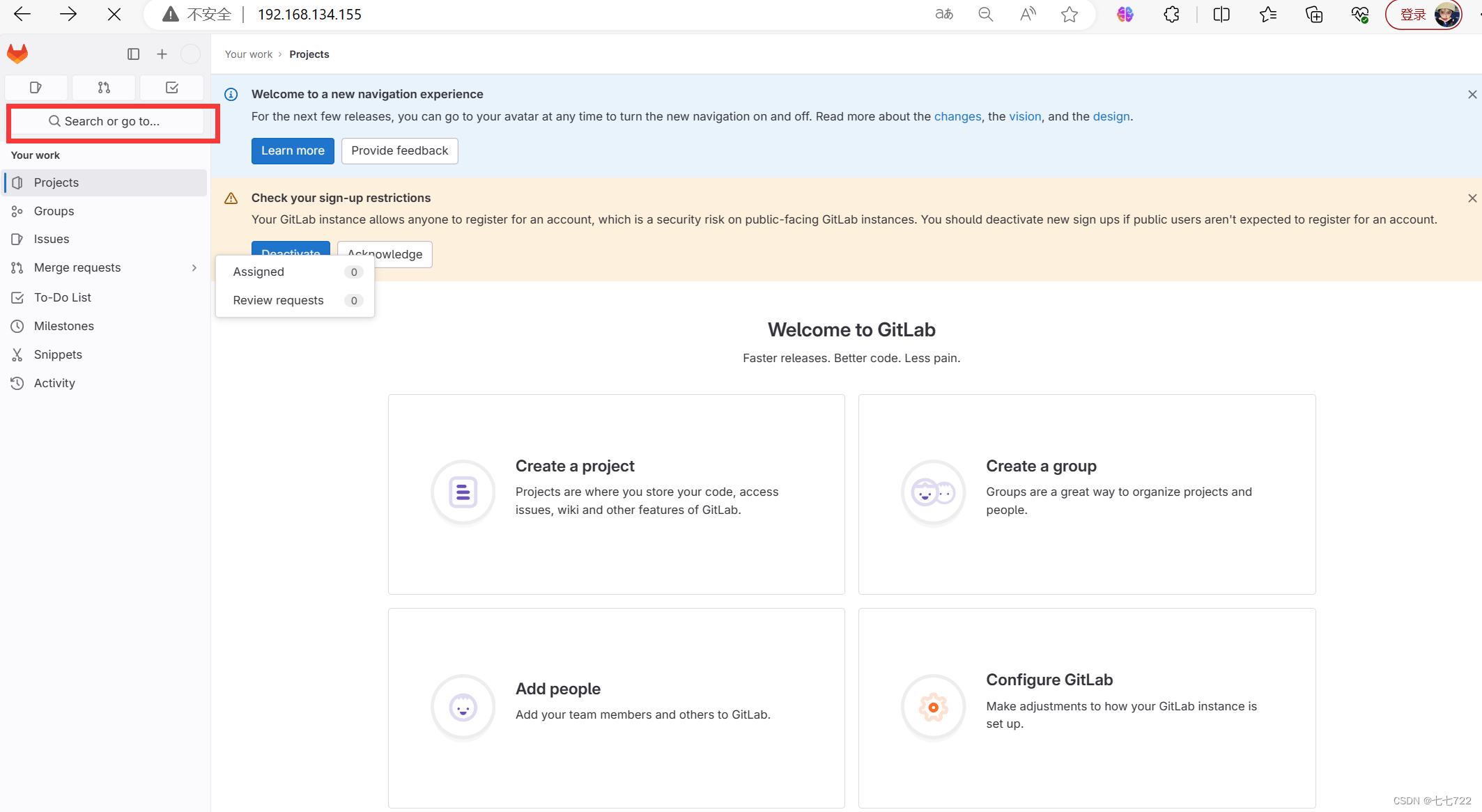This screenshot has width=1482, height=812.
Task: Go back in the browser
Action: pos(22,14)
